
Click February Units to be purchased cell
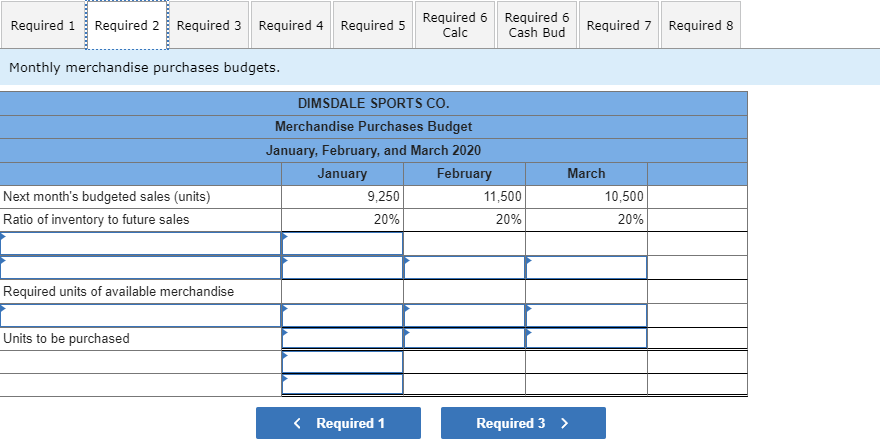tap(465, 338)
